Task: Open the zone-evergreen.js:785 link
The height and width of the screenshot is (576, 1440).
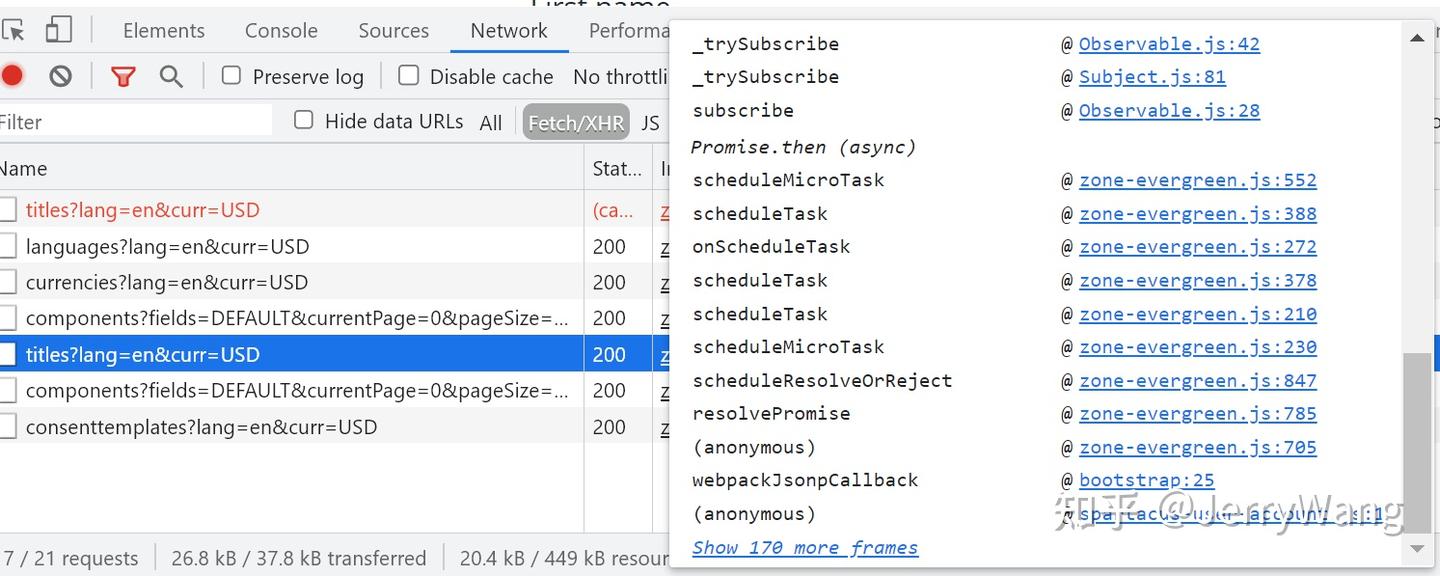Action: point(1198,414)
